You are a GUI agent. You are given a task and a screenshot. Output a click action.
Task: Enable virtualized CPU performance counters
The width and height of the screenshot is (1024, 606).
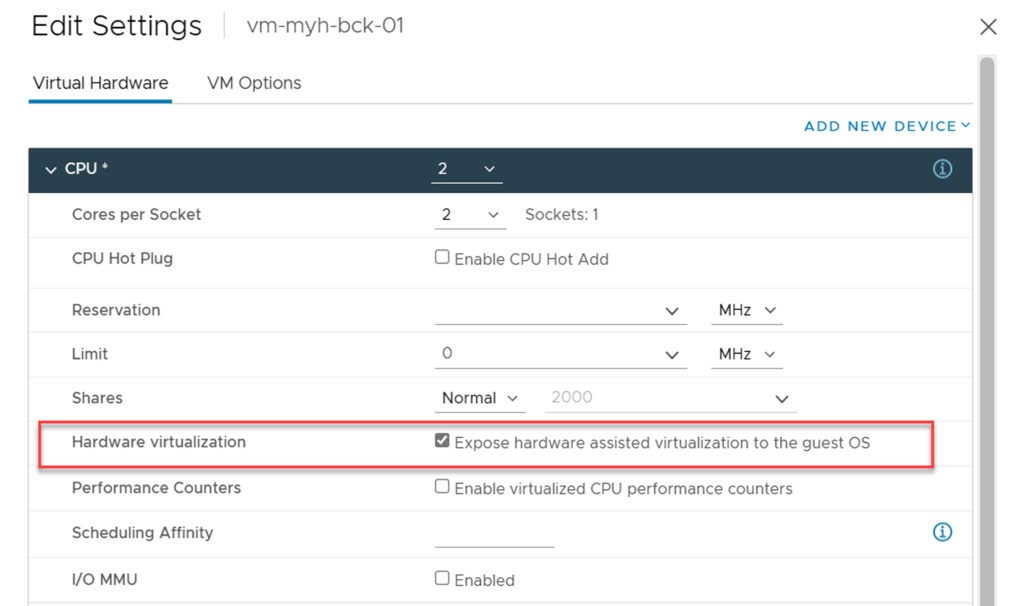(x=442, y=487)
